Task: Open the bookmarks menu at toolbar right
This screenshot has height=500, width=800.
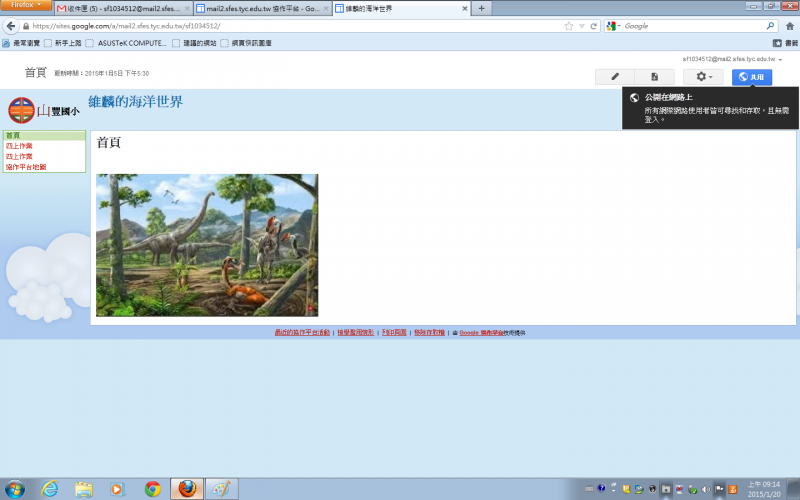Action: (x=785, y=43)
